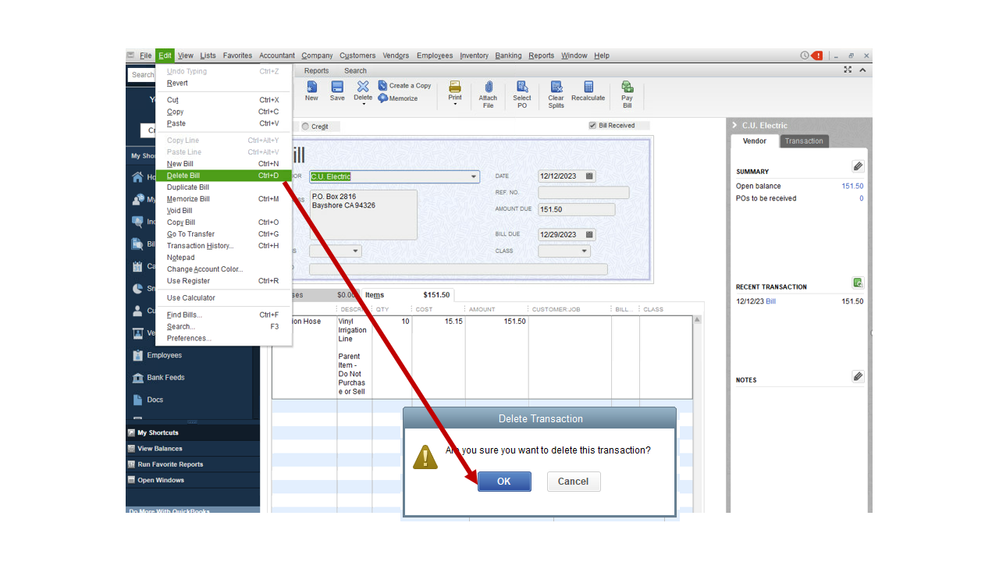The height and width of the screenshot is (562, 999).
Task: Switch to the Transaction tab
Action: pyautogui.click(x=803, y=141)
